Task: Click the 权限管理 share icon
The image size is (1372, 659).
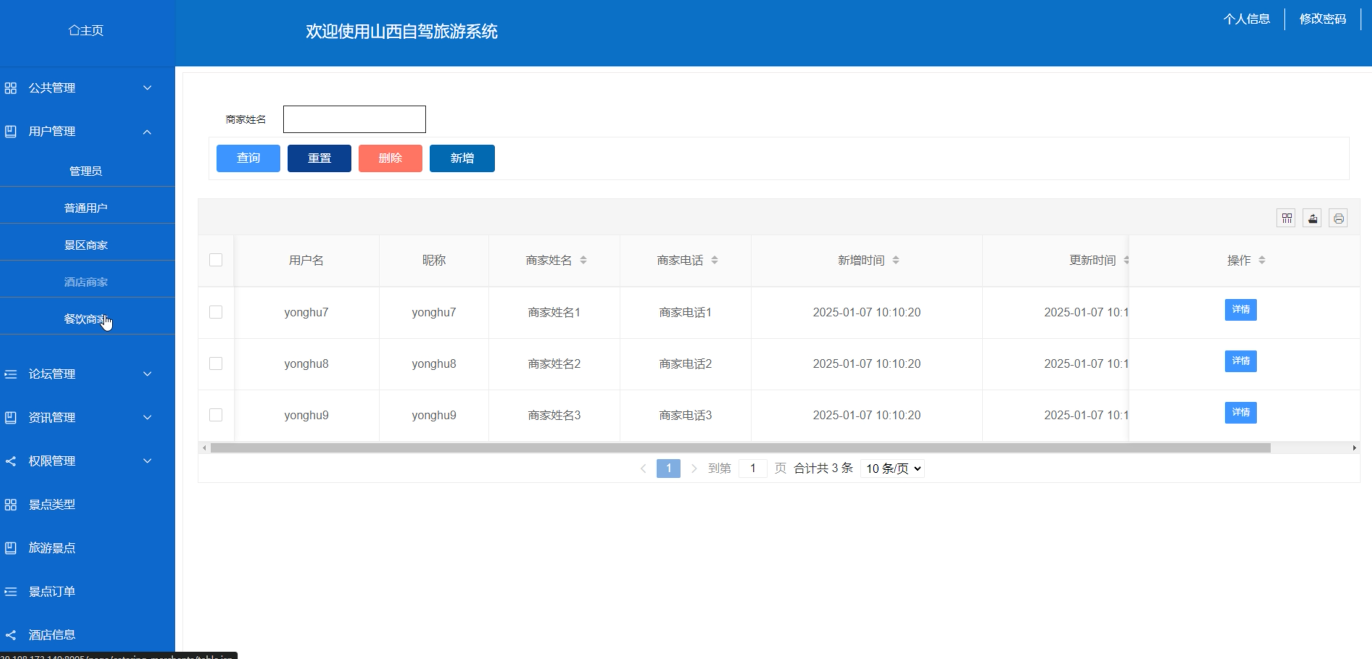Action: (11, 461)
